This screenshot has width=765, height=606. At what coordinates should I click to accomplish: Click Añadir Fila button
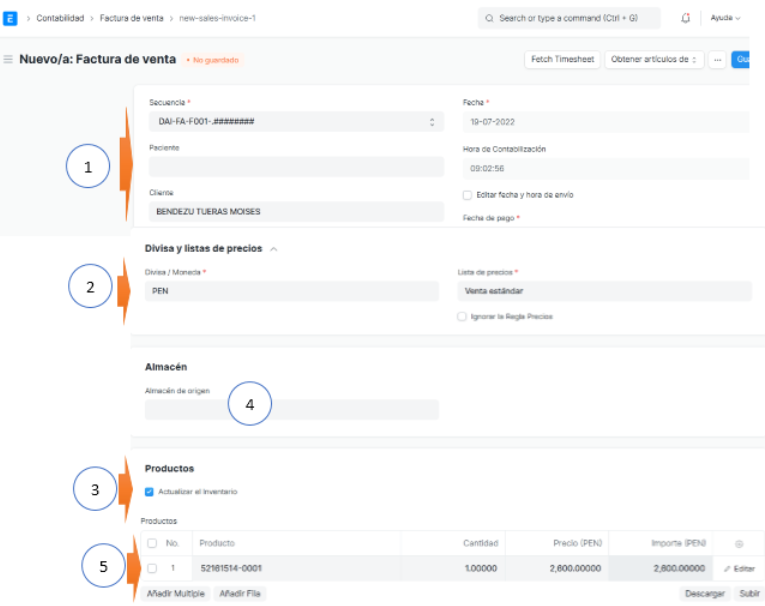[240, 594]
